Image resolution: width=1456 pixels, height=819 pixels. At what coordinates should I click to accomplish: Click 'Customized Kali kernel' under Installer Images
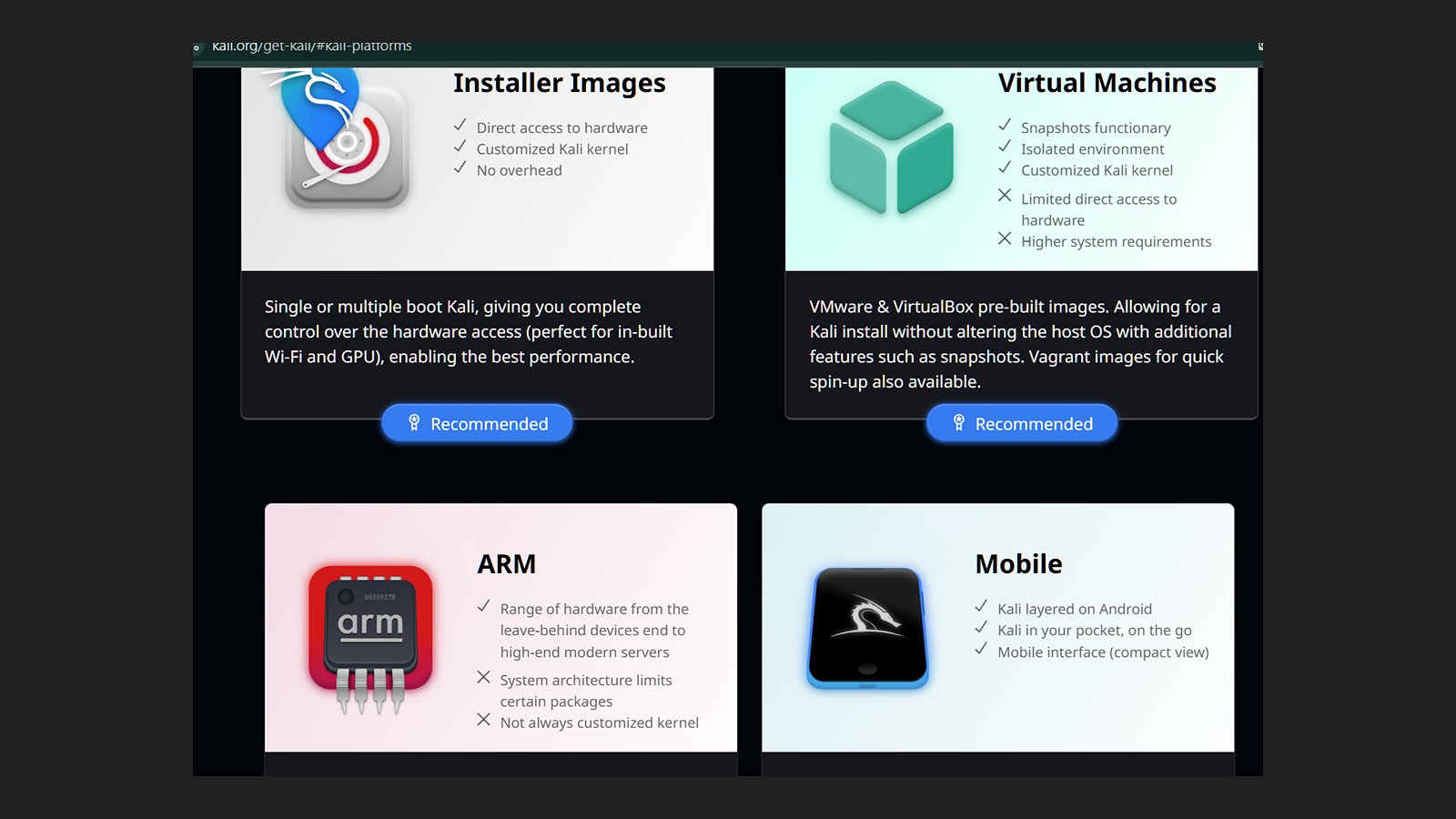click(552, 149)
